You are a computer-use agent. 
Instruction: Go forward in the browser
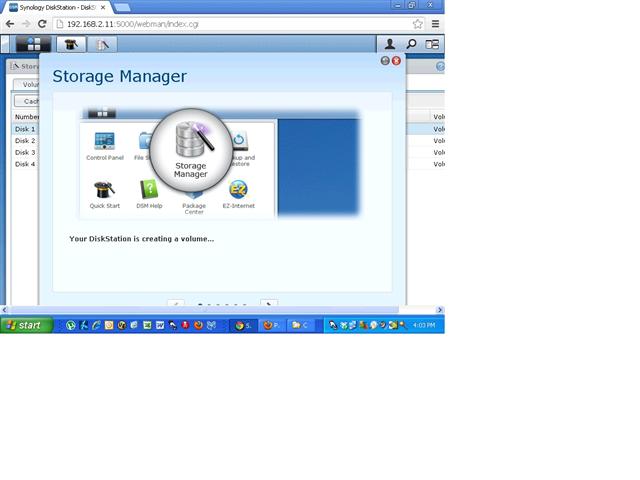[26, 24]
